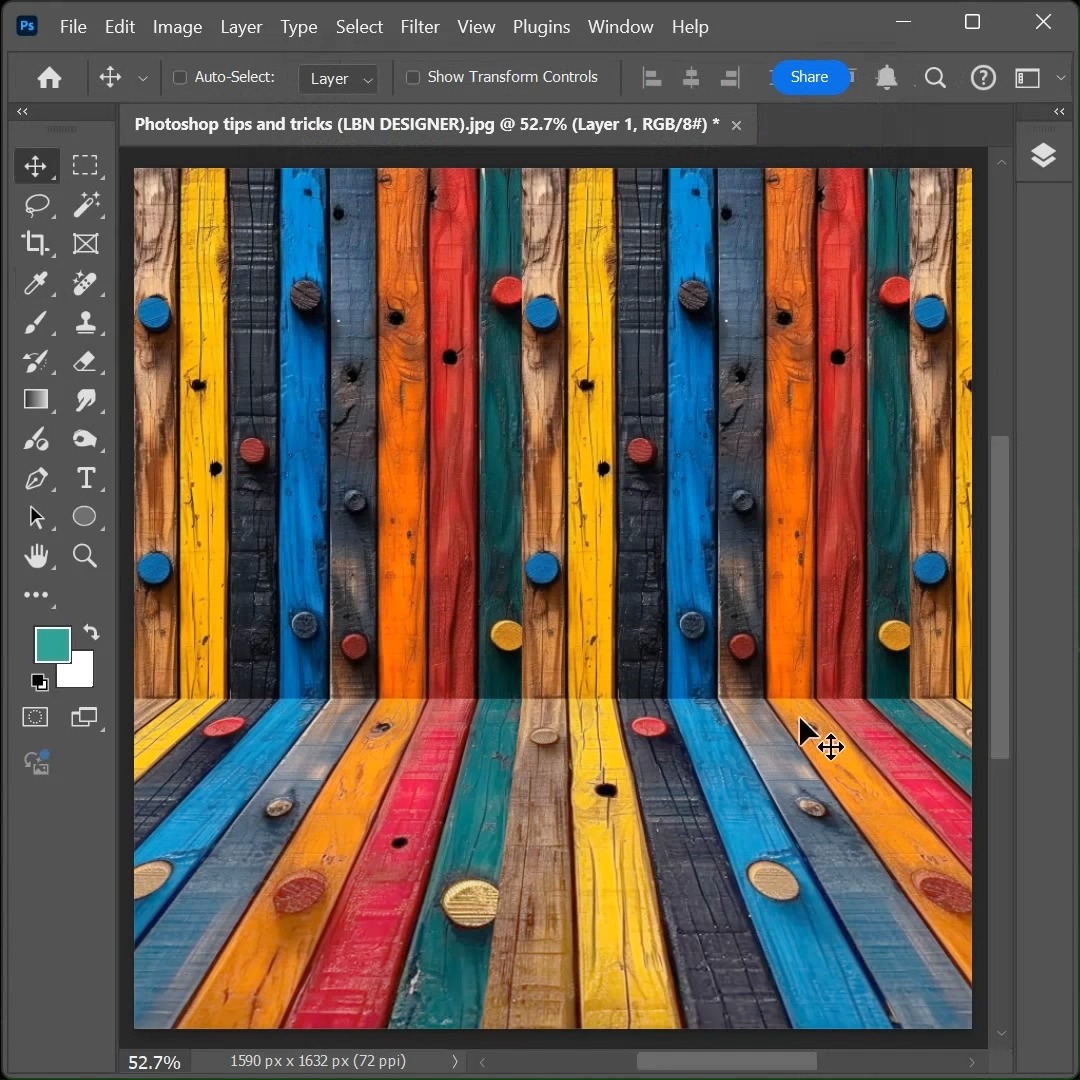Open the Window menu
Viewport: 1080px width, 1080px height.
(620, 27)
